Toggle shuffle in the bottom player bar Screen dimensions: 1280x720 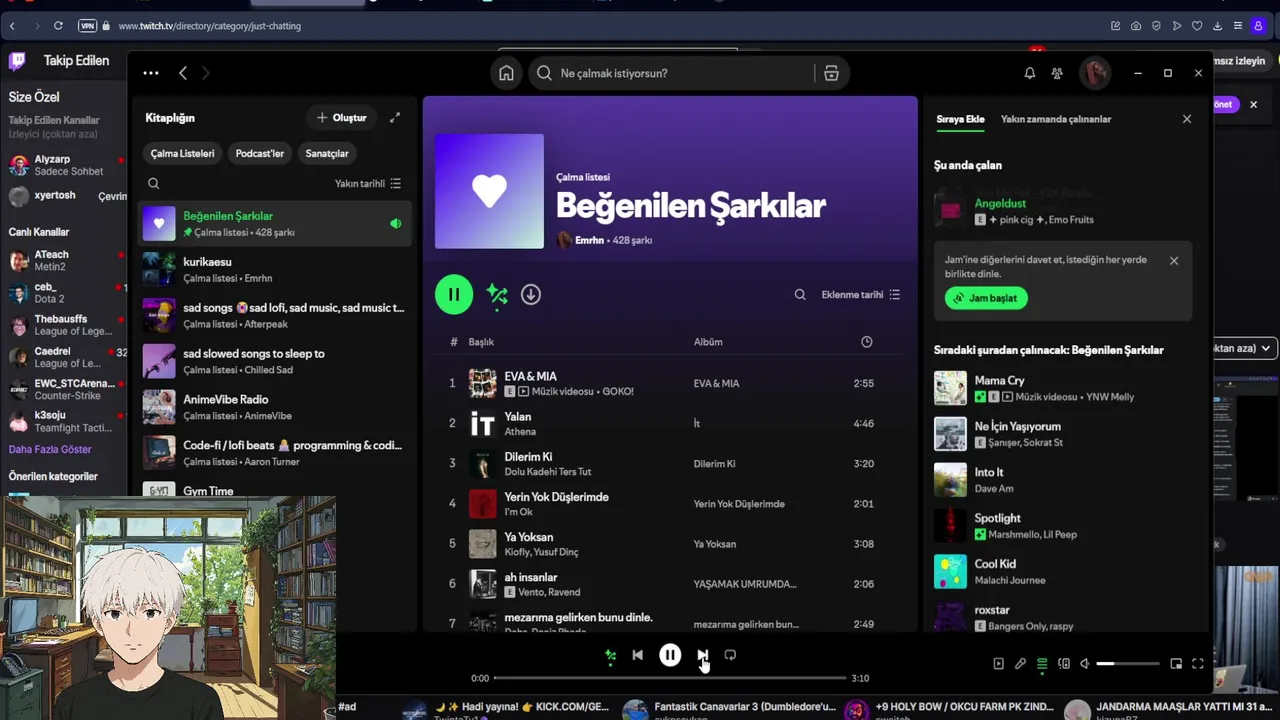pyautogui.click(x=611, y=656)
